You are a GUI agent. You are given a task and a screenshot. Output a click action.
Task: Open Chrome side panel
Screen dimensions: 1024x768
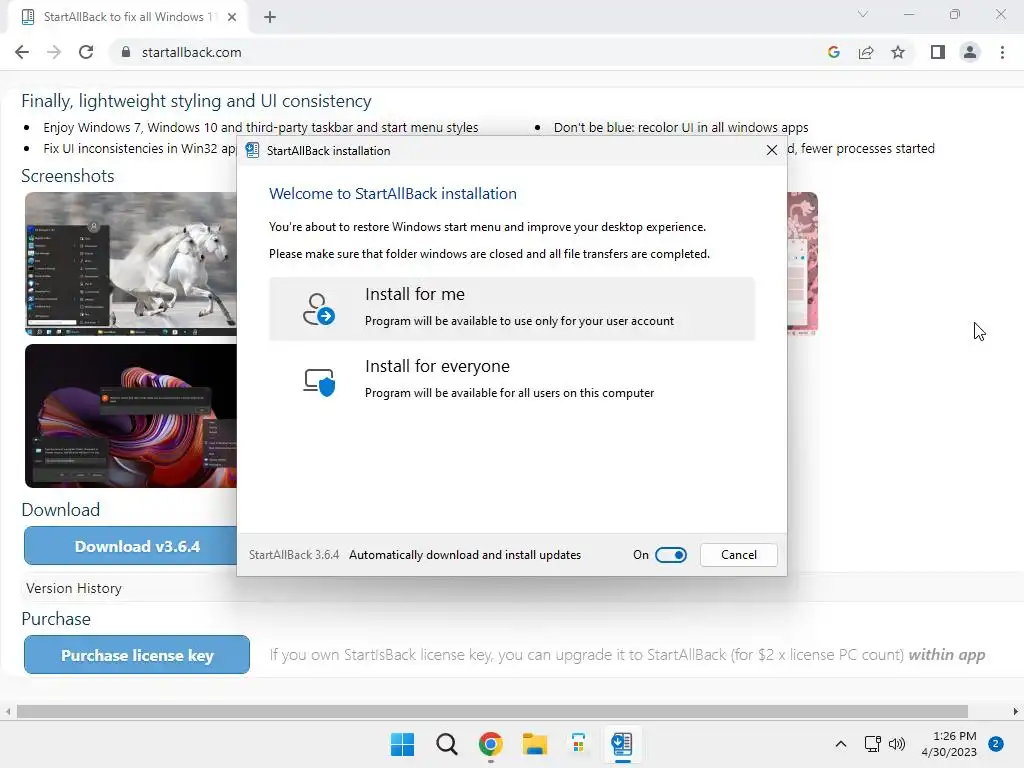point(938,52)
